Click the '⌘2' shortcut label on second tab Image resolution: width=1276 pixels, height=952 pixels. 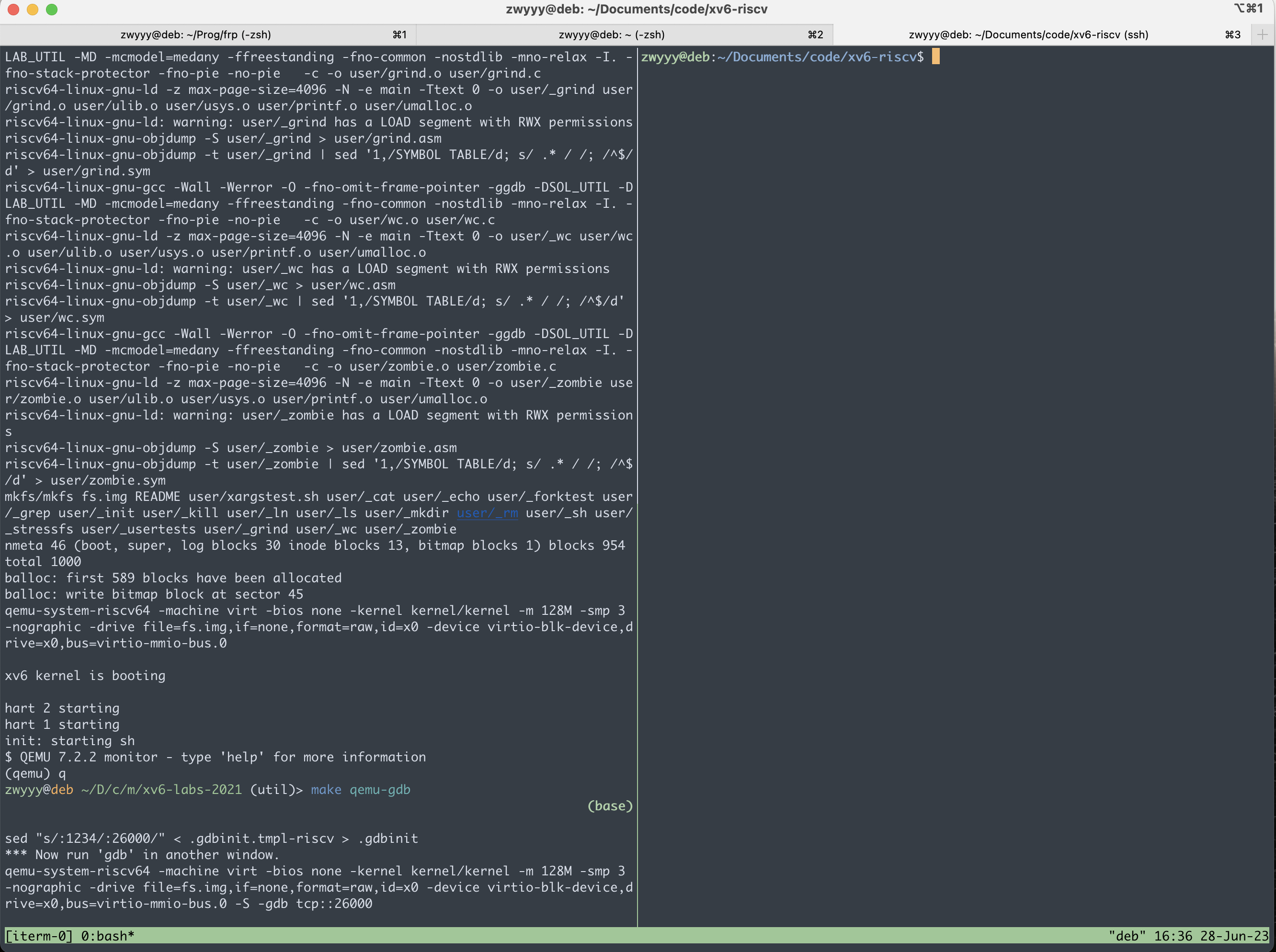click(x=816, y=34)
